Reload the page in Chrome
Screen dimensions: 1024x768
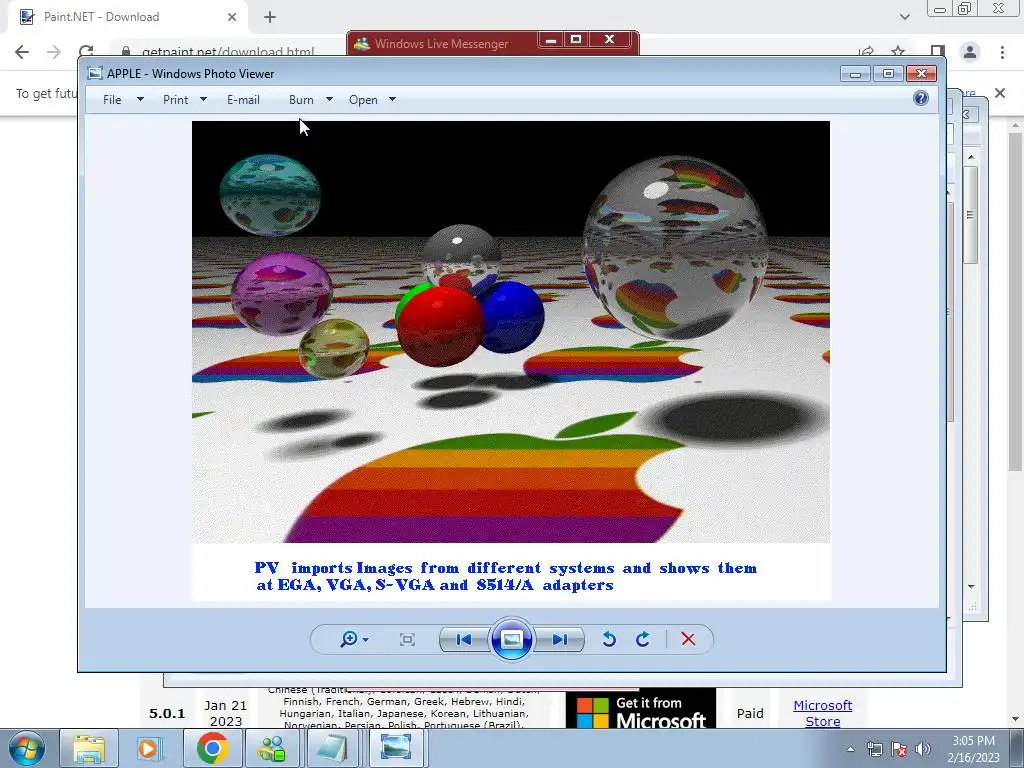point(86,52)
